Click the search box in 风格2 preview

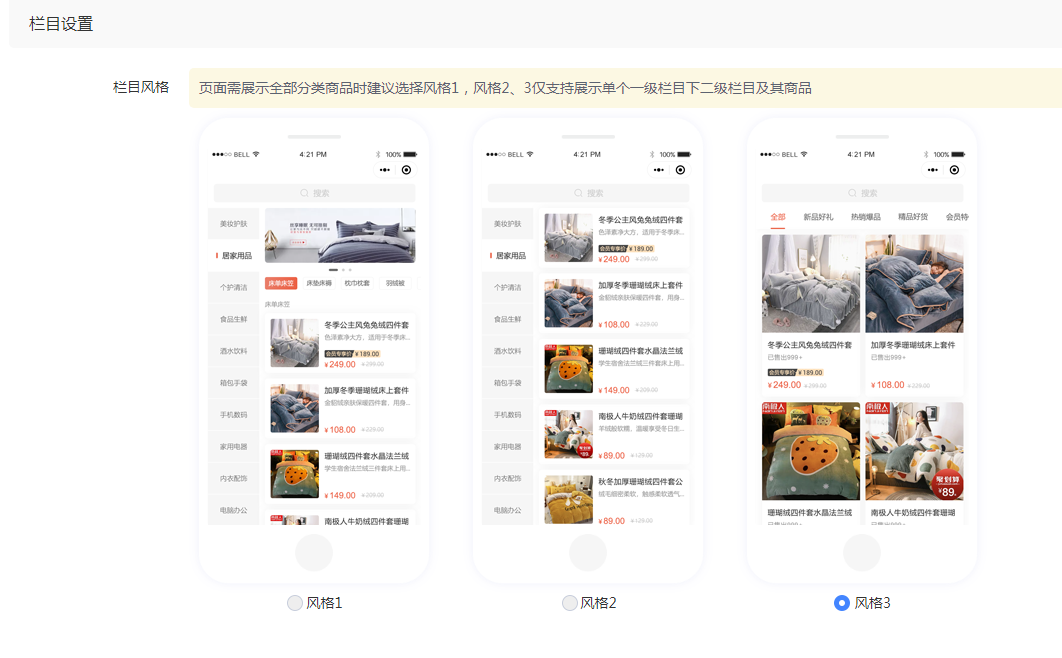[x=589, y=193]
